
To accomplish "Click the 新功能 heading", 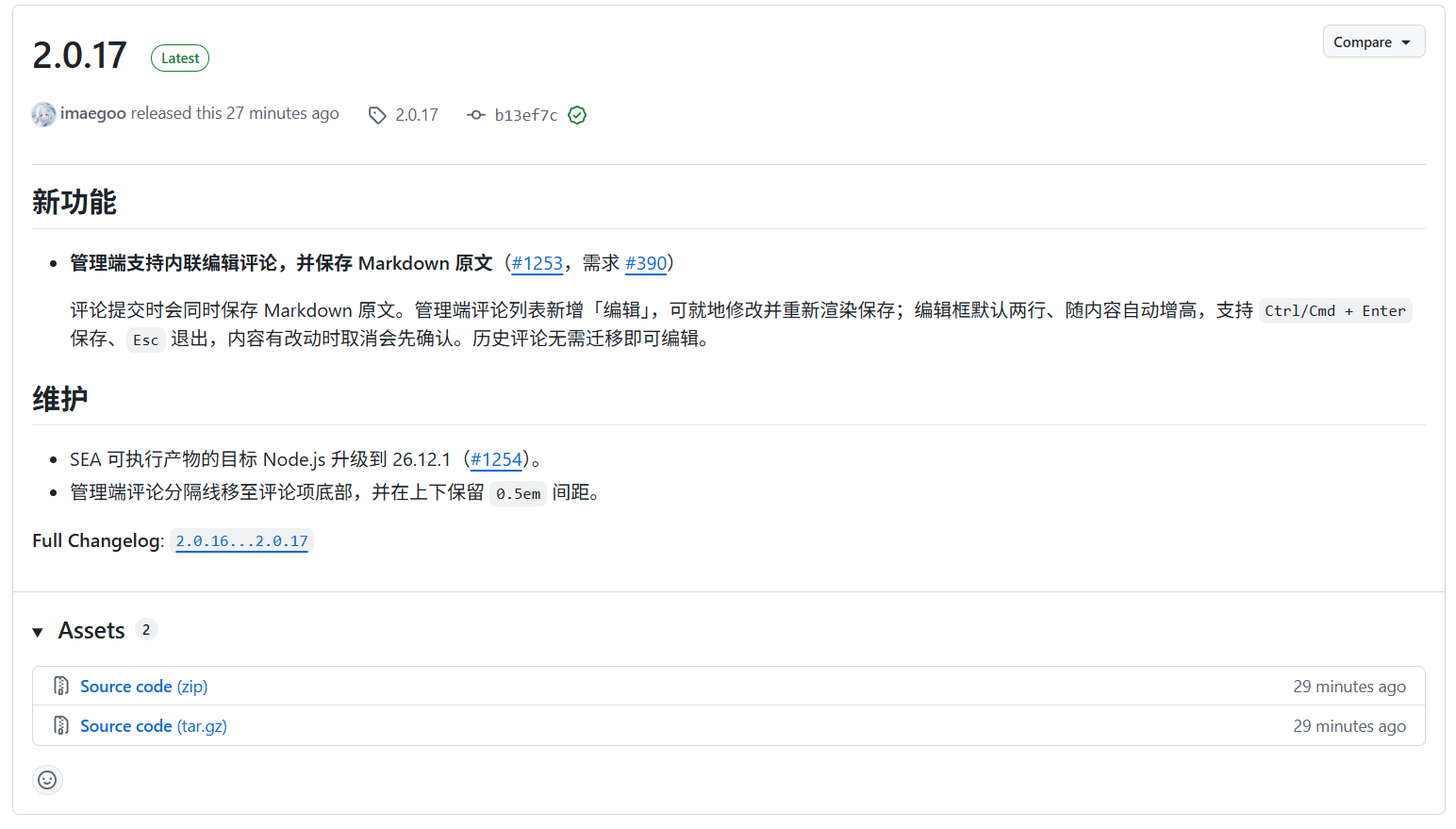I will (x=74, y=202).
